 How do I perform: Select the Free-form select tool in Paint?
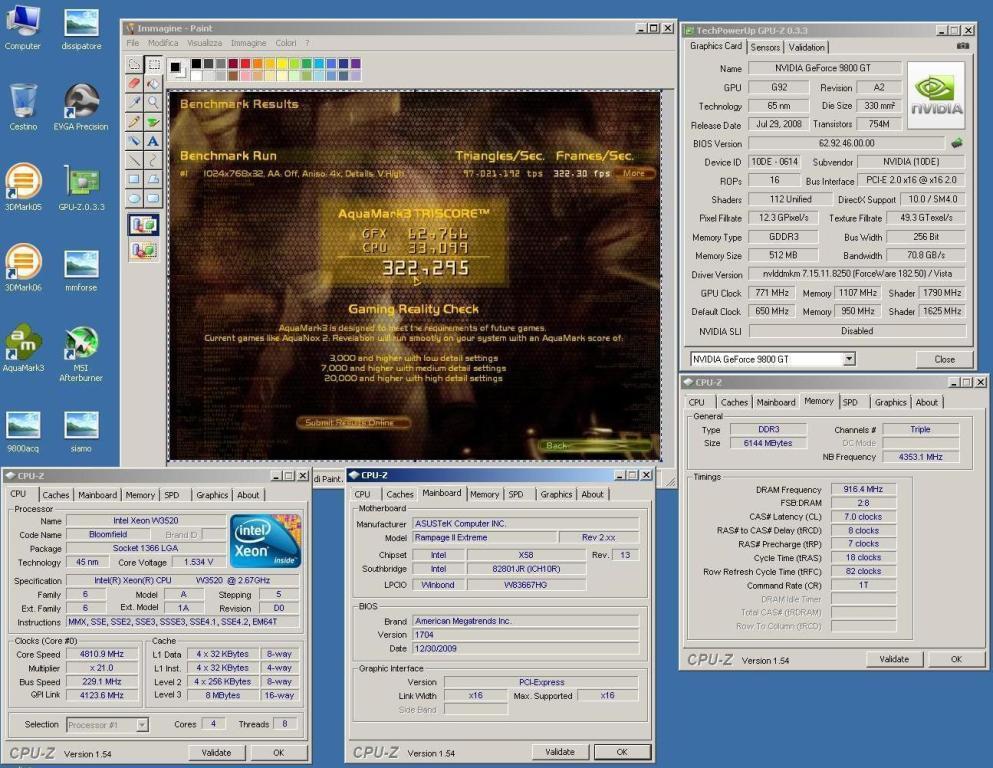(x=134, y=65)
